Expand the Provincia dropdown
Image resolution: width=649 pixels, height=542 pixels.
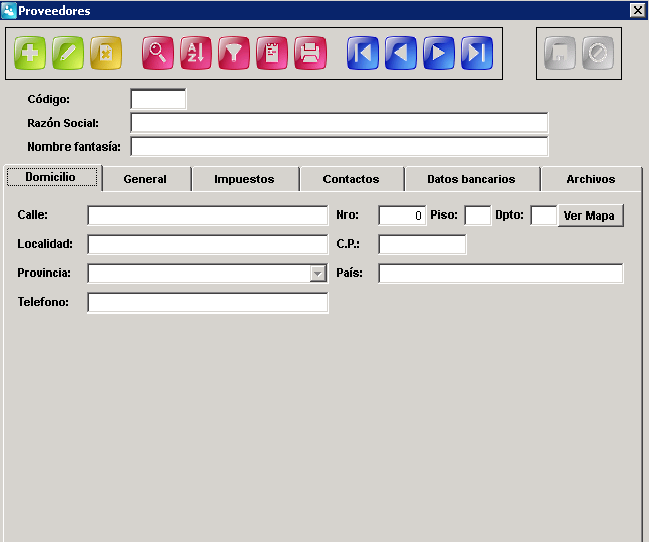[317, 274]
